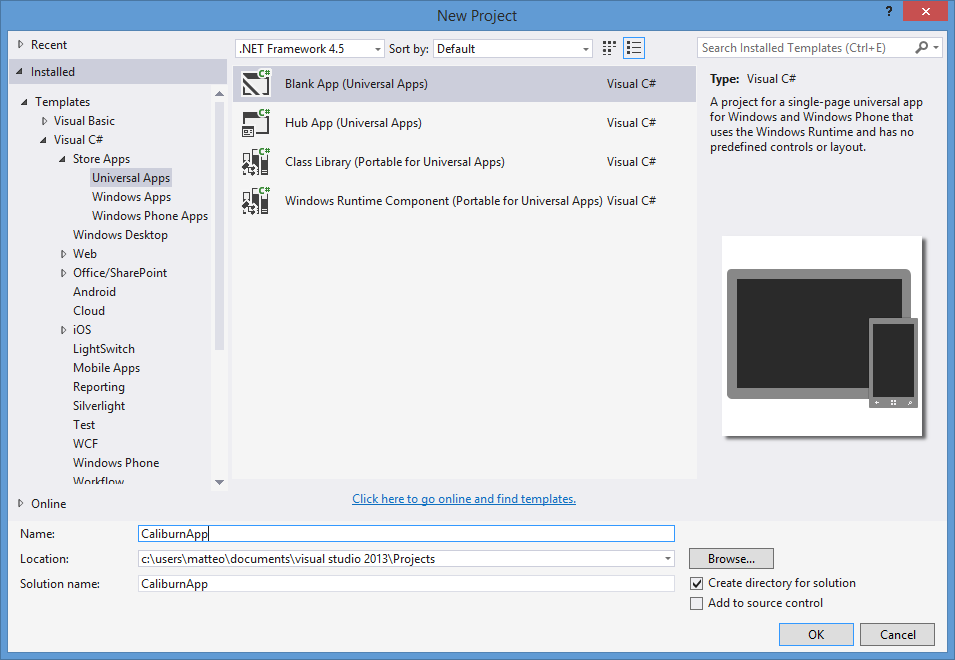The image size is (955, 660).
Task: Select the Reporting category
Action: (99, 387)
